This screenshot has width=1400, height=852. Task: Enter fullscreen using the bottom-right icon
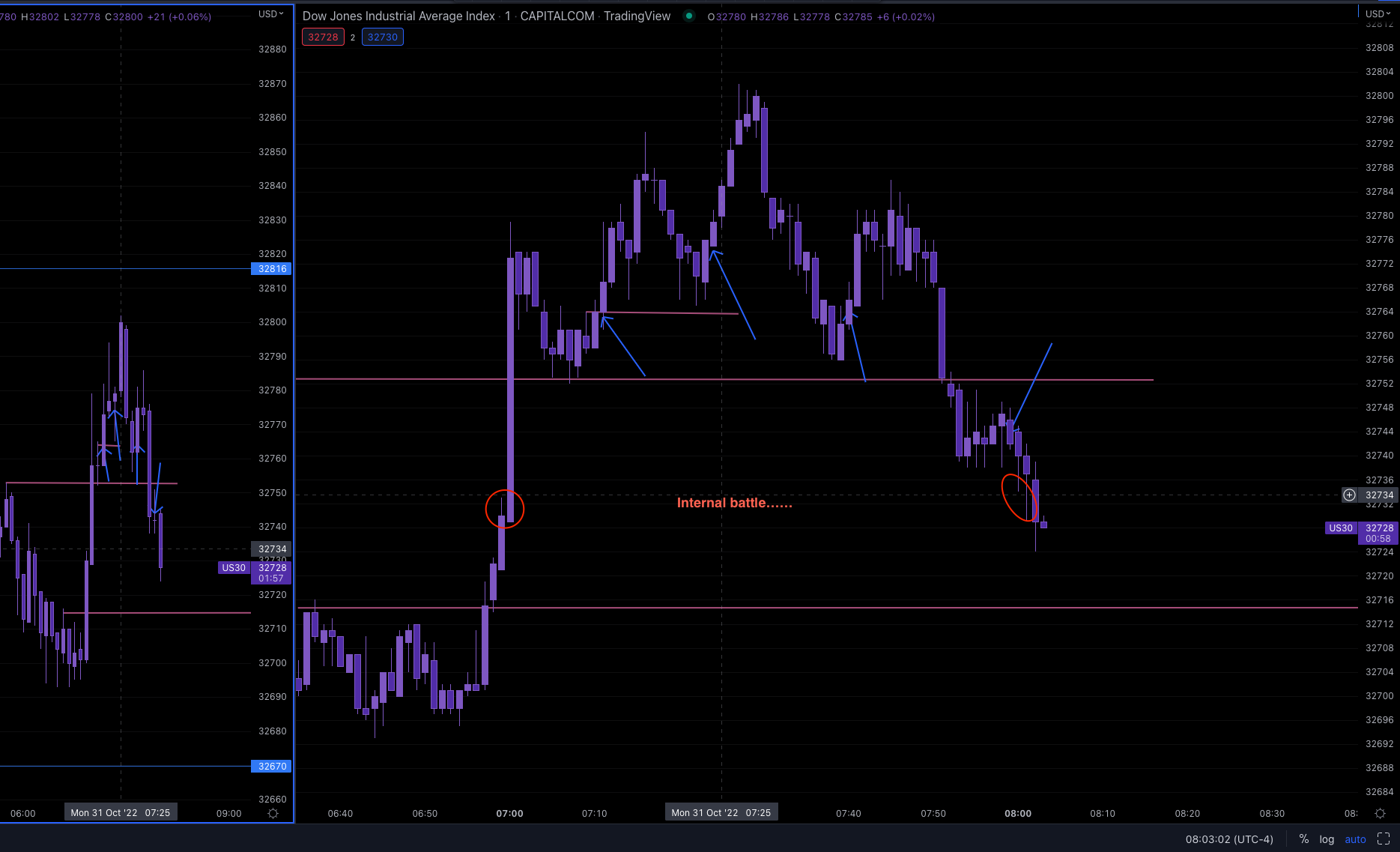(1383, 839)
